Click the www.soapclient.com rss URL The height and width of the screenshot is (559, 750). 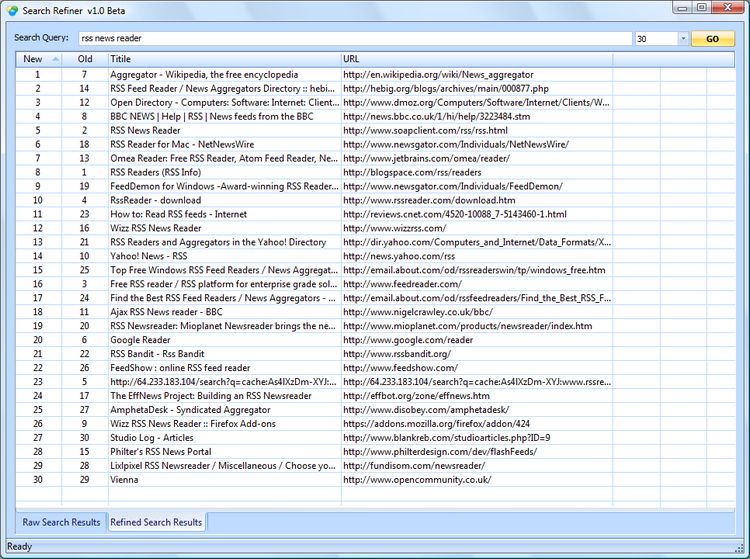tap(425, 130)
